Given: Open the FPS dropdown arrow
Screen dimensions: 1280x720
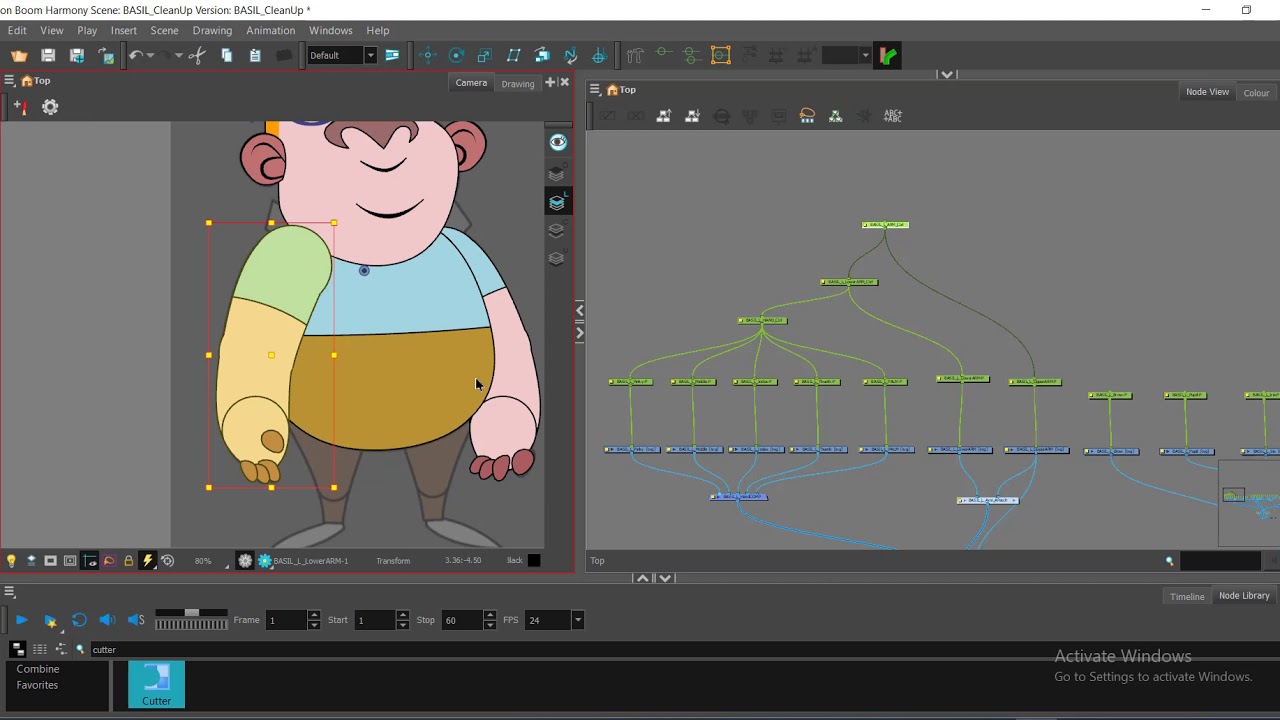Looking at the screenshot, I should pyautogui.click(x=577, y=620).
